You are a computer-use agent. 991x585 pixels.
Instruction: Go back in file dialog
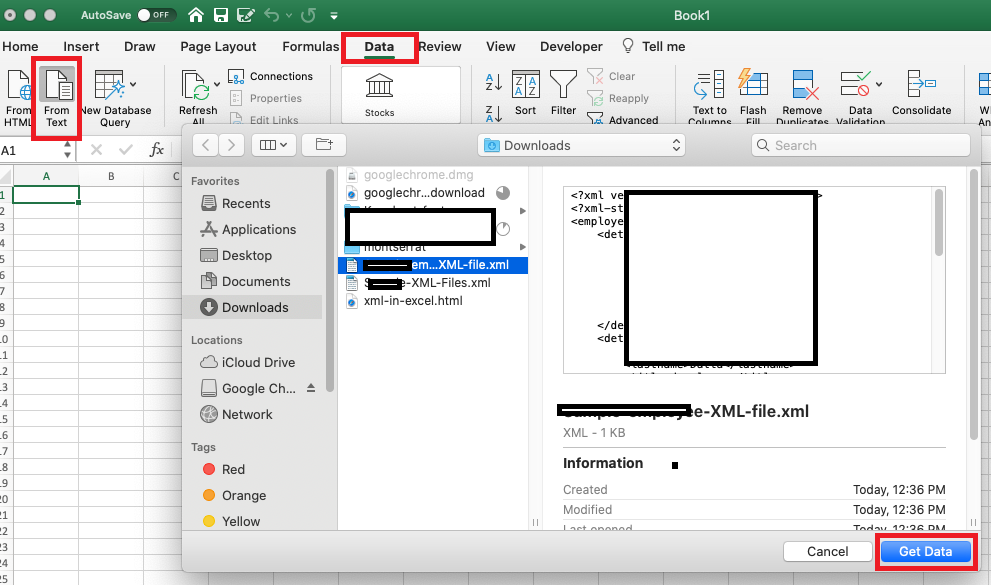[205, 145]
